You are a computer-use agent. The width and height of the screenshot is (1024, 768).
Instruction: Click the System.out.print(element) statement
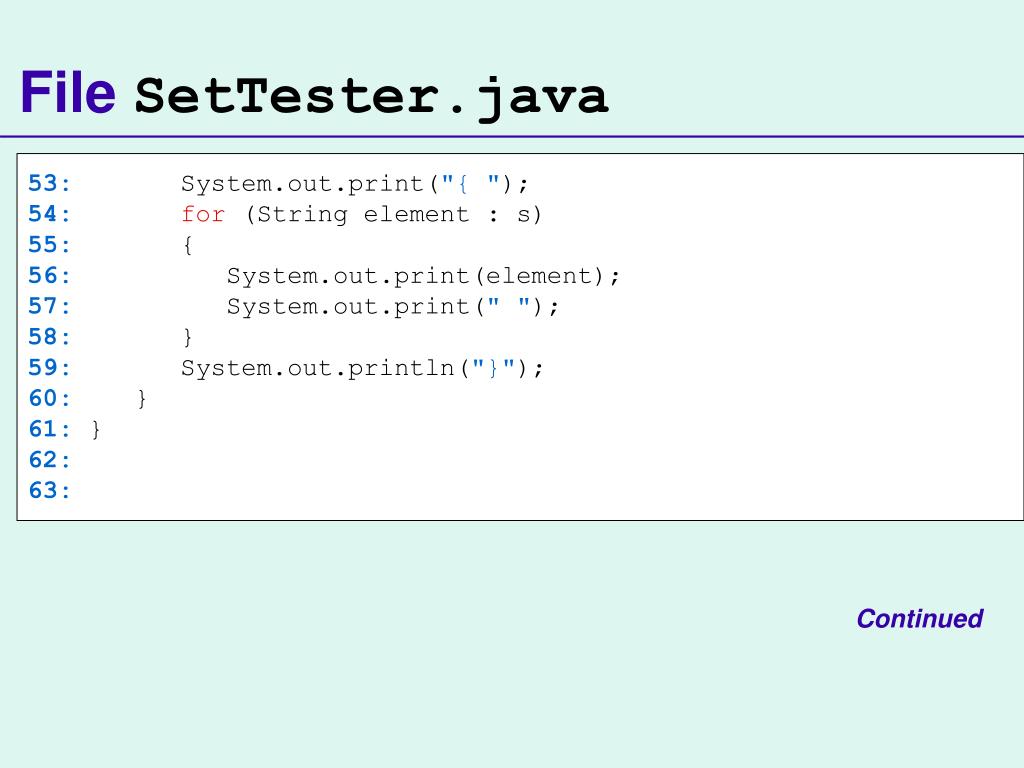423,276
